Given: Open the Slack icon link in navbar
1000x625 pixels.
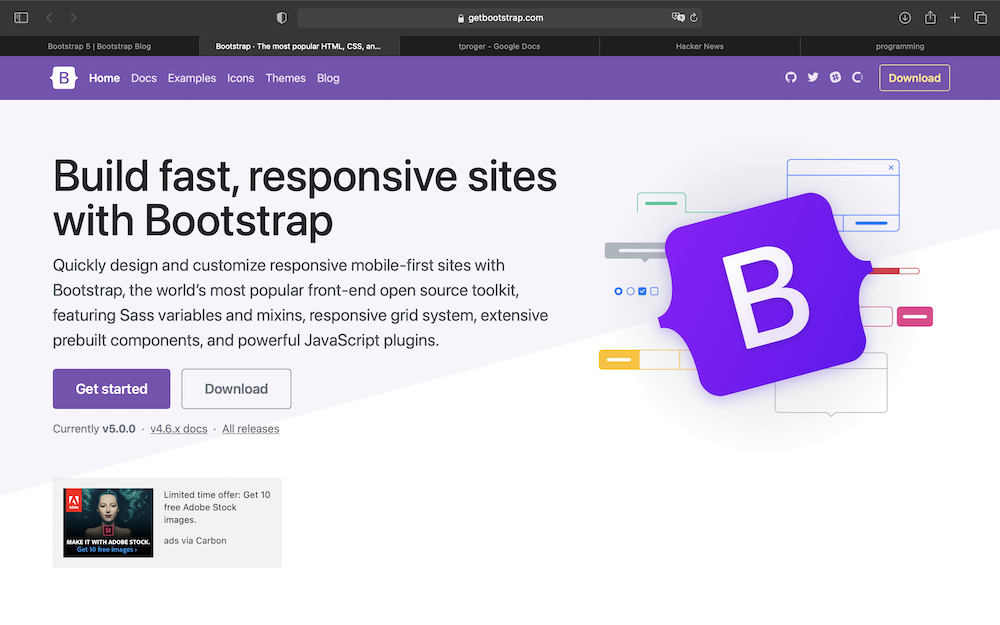Looking at the screenshot, I should [x=835, y=78].
